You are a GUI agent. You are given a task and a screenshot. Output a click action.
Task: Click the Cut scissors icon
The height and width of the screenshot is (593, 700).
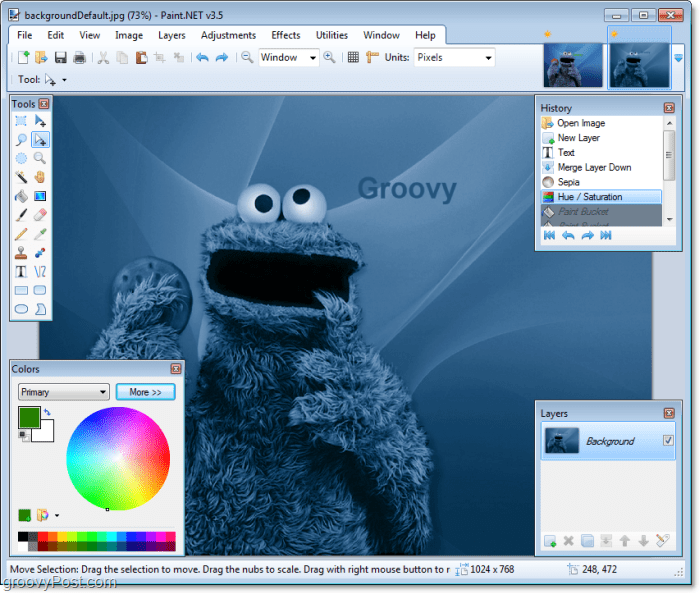tap(104, 57)
